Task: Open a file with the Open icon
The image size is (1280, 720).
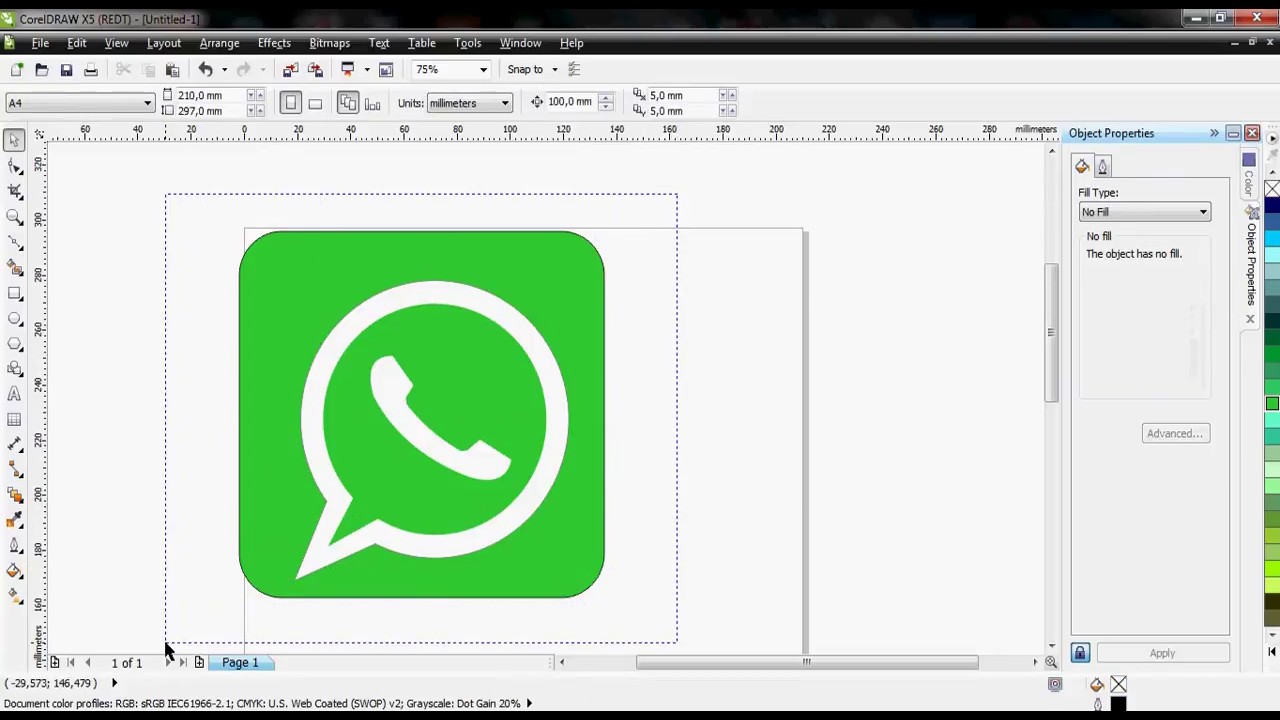Action: [x=41, y=69]
